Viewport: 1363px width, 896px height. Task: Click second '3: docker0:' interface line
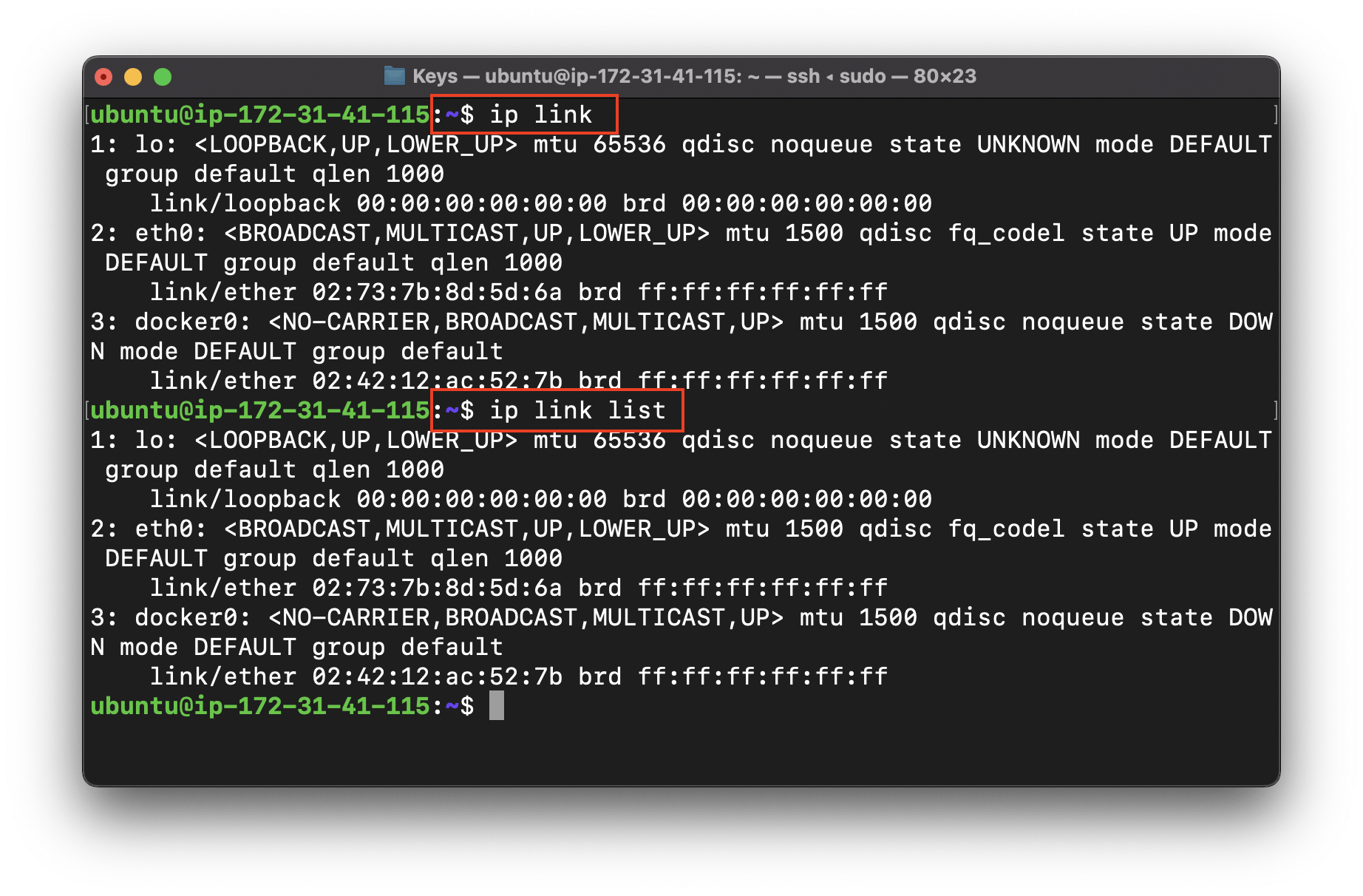tap(681, 617)
